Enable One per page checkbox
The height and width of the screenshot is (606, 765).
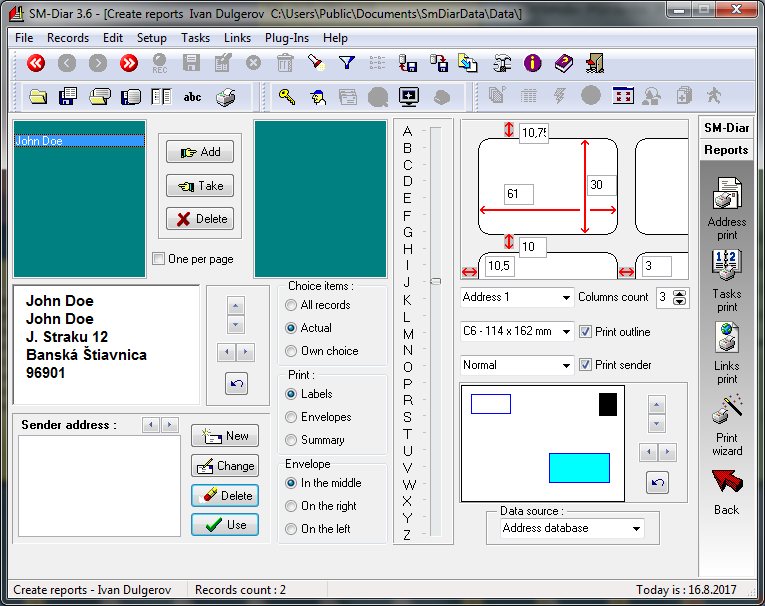159,259
